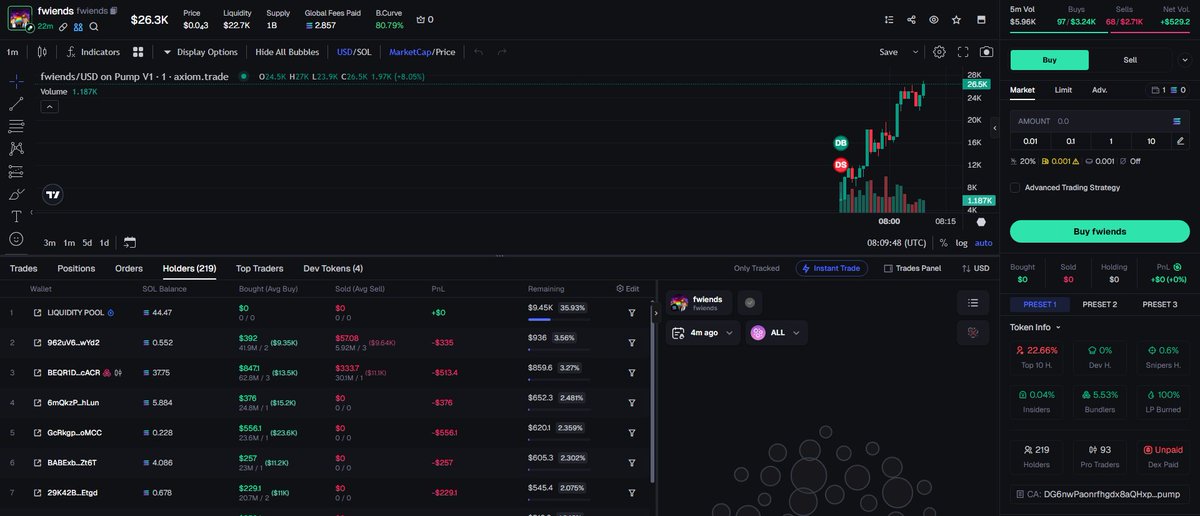
Task: Toggle log scale on chart
Action: 961,243
